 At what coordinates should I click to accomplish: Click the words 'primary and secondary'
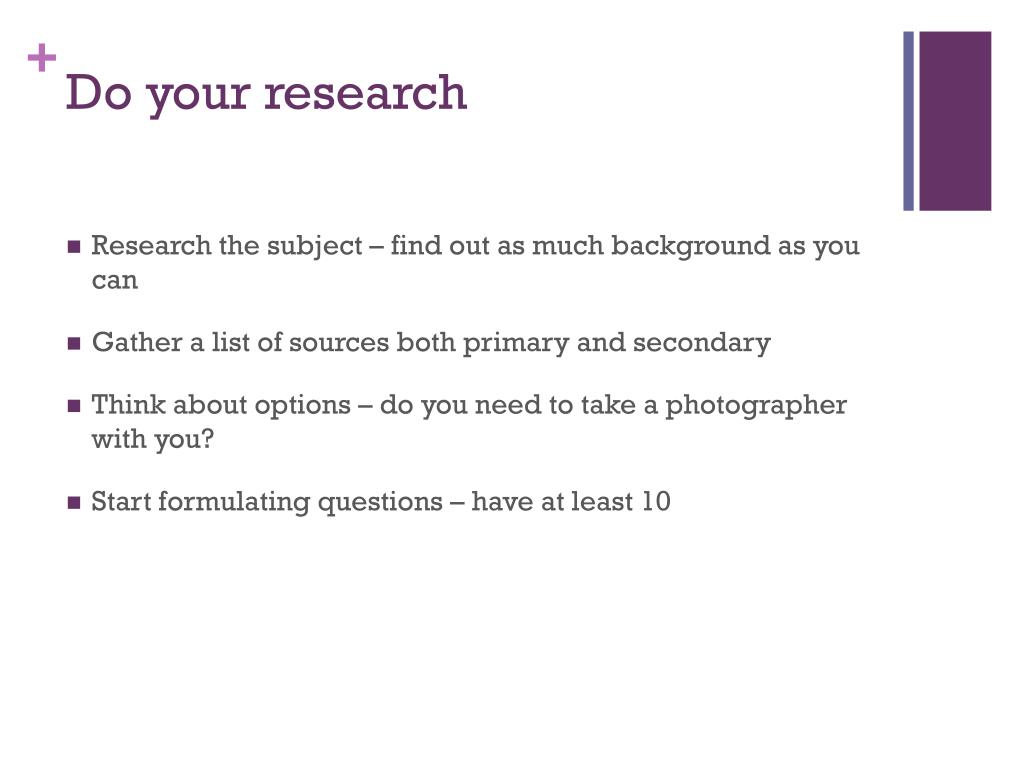(x=616, y=344)
